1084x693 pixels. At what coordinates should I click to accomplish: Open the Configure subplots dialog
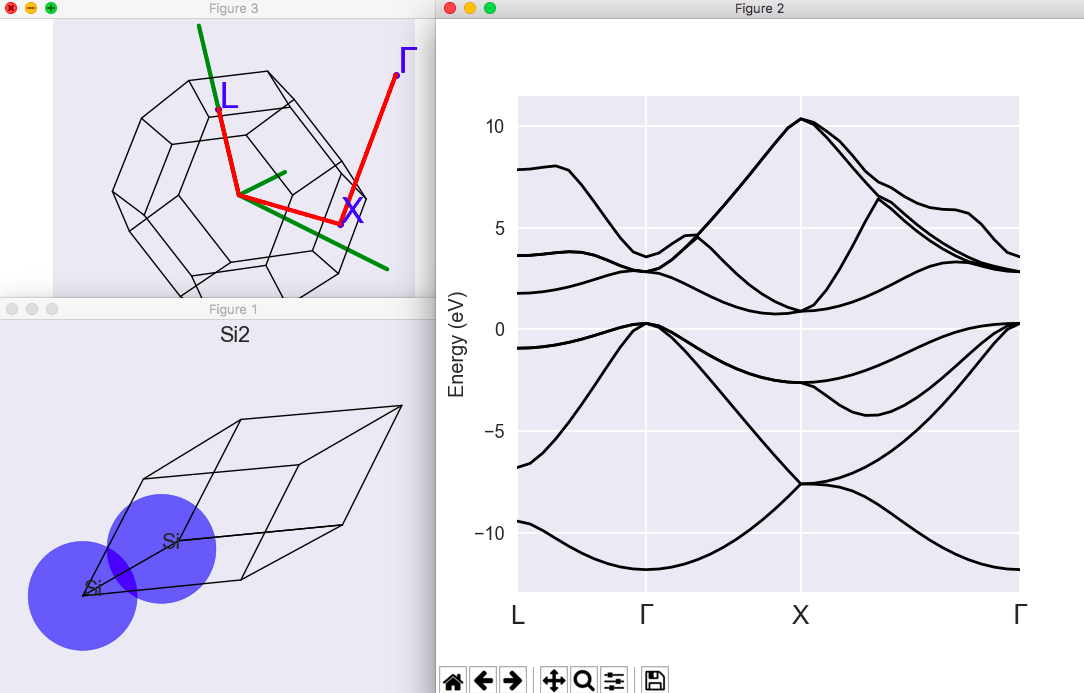coord(614,681)
